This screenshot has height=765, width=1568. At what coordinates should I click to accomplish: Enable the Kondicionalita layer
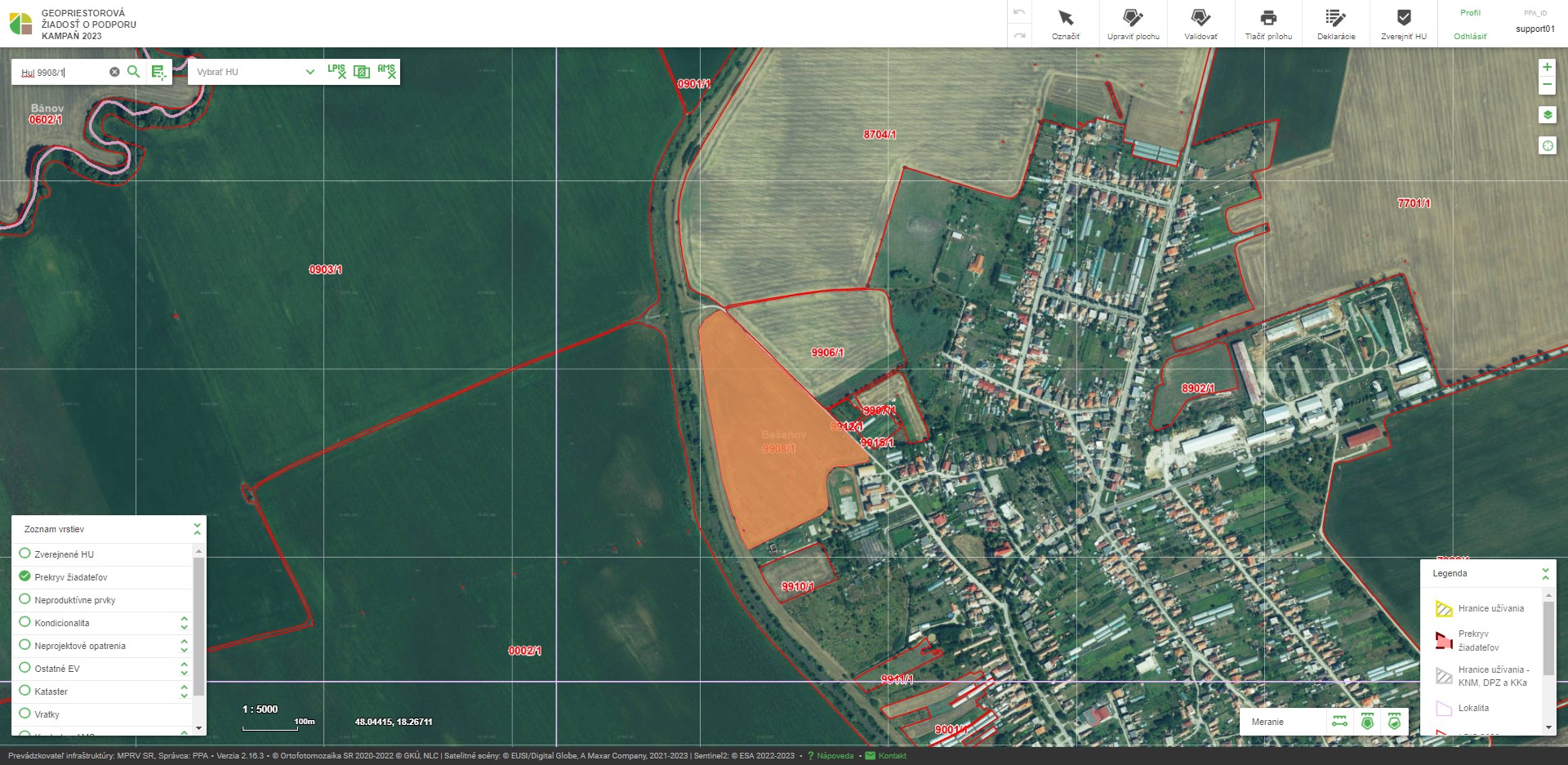click(x=24, y=622)
